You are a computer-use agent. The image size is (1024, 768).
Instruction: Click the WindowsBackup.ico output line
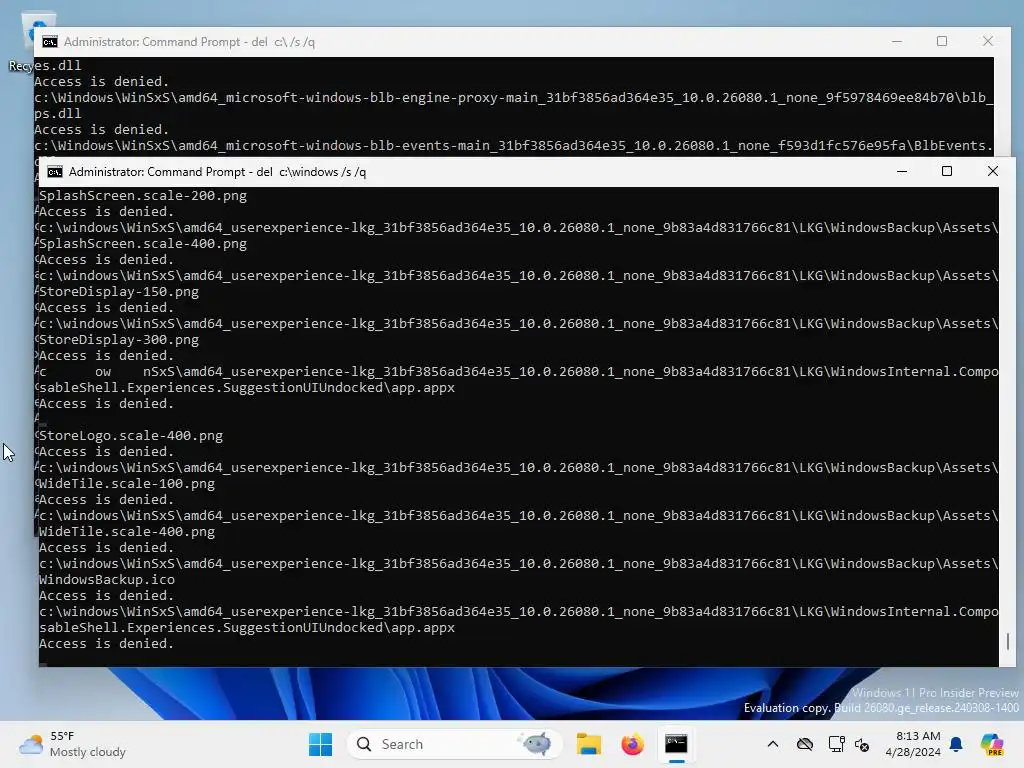[x=107, y=579]
